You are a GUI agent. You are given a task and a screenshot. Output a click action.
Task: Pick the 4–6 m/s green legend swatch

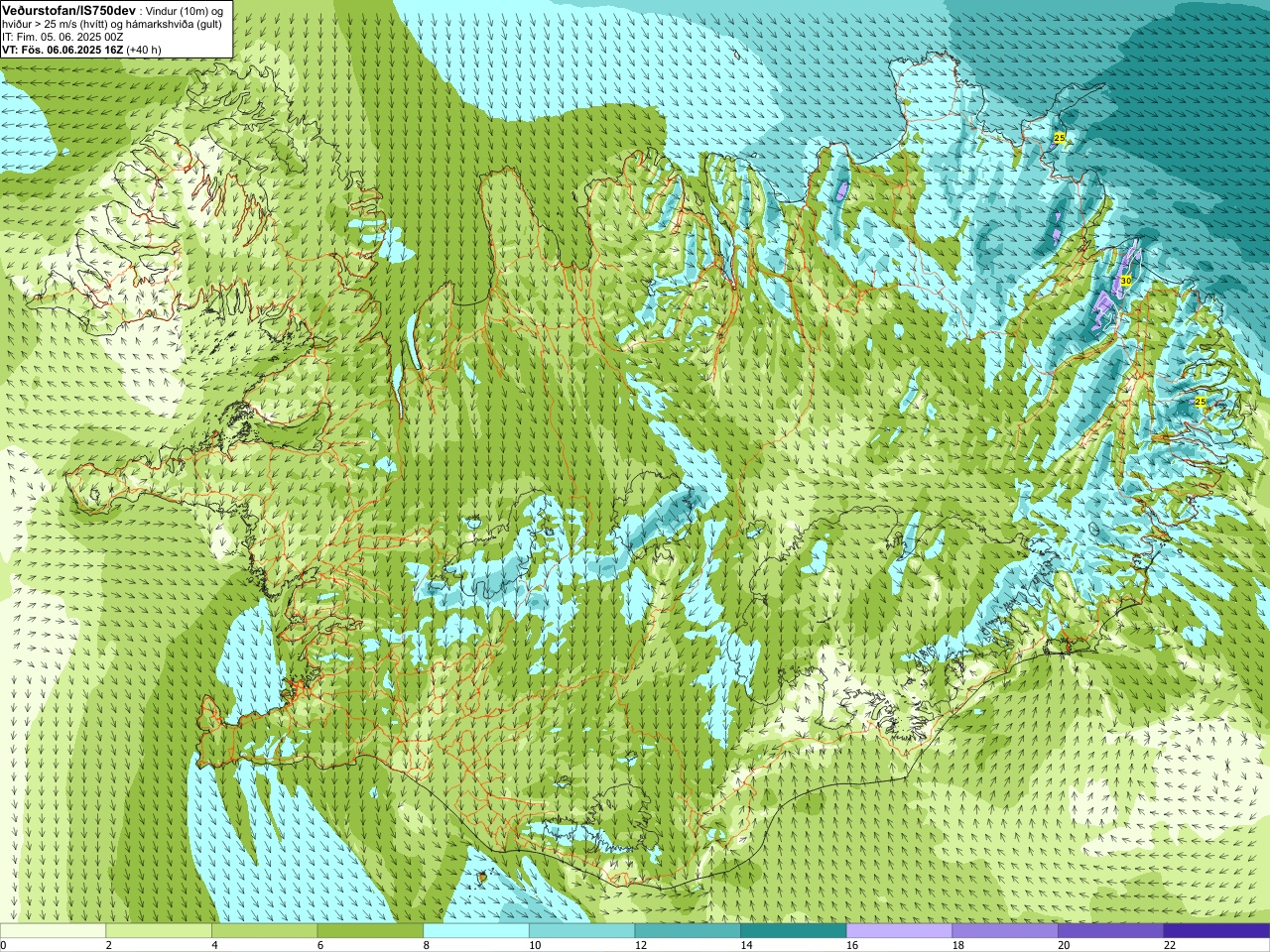click(x=264, y=930)
